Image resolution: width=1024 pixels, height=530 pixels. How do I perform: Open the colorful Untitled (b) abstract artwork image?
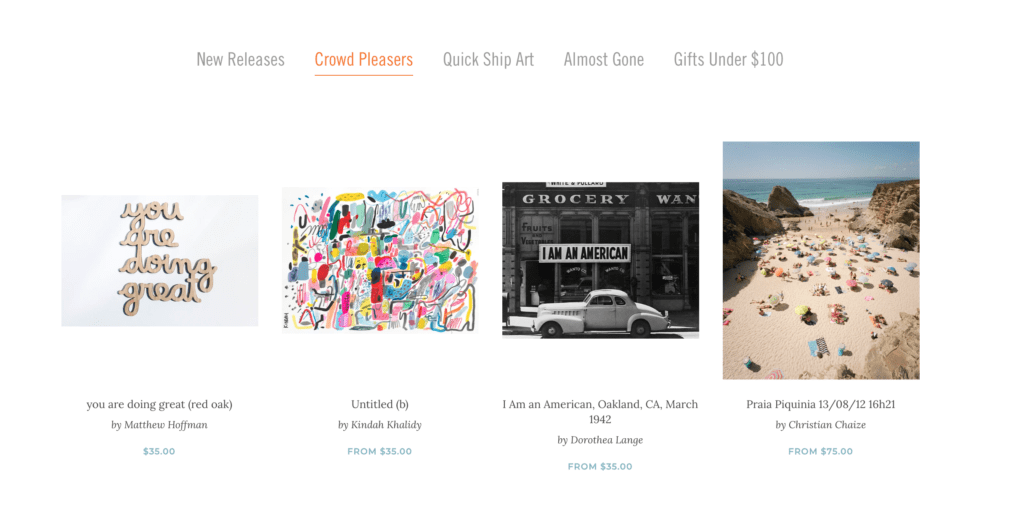pyautogui.click(x=380, y=260)
